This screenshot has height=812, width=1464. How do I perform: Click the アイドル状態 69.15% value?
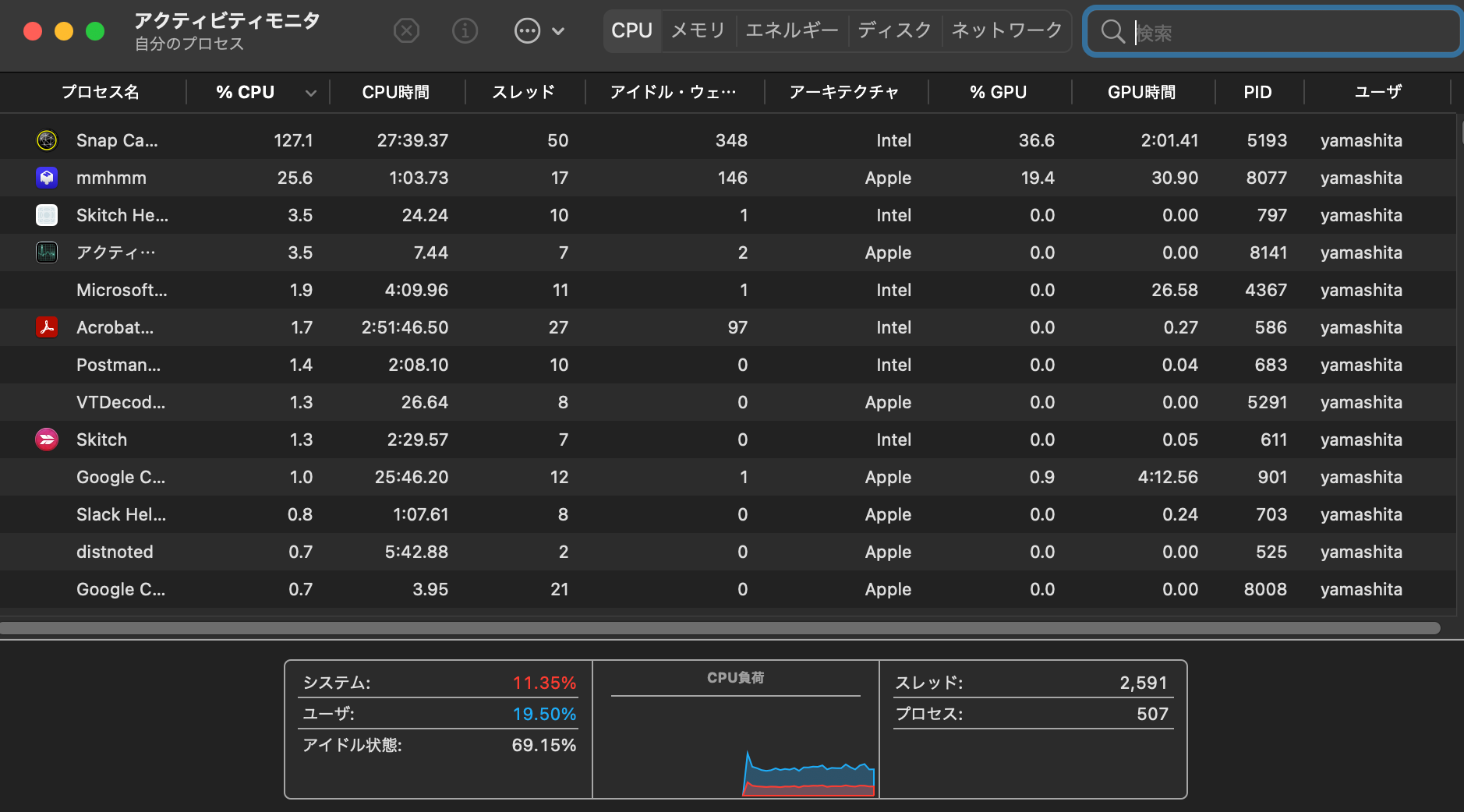pos(544,745)
